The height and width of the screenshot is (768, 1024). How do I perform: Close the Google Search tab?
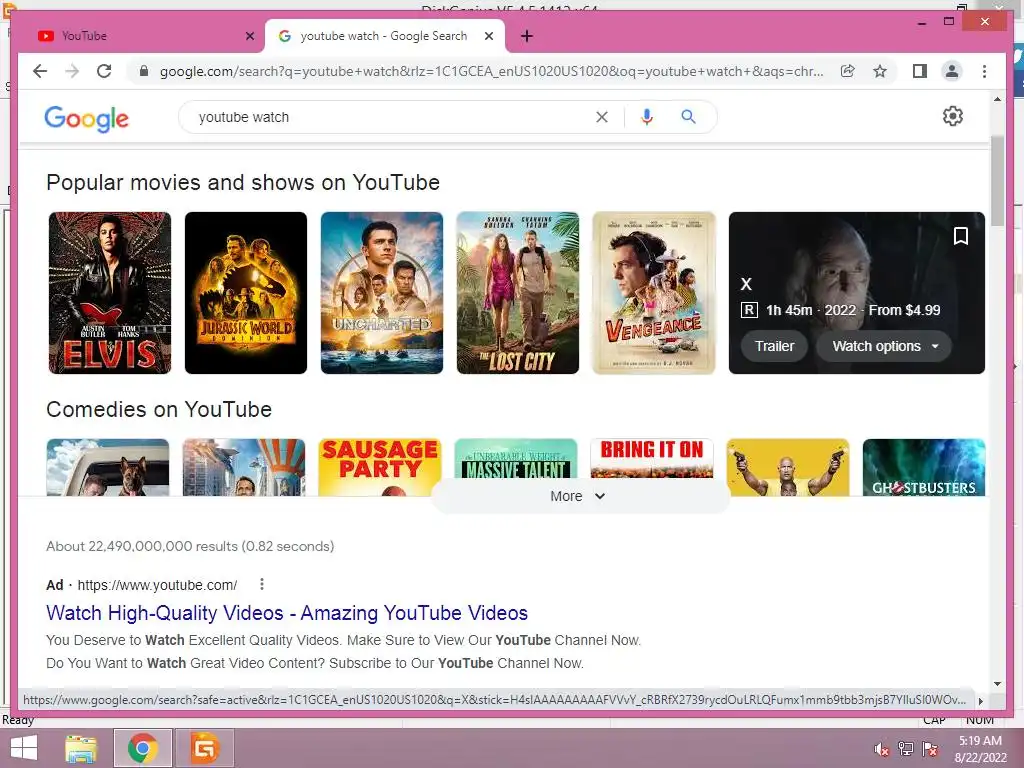(488, 37)
